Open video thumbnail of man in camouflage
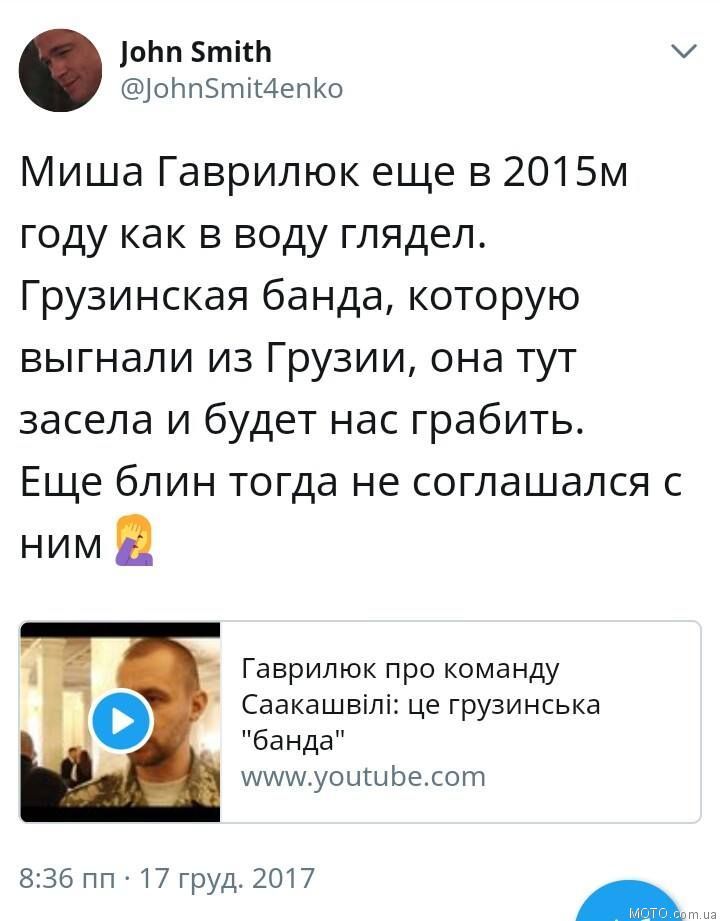720x921 pixels. pyautogui.click(x=120, y=722)
